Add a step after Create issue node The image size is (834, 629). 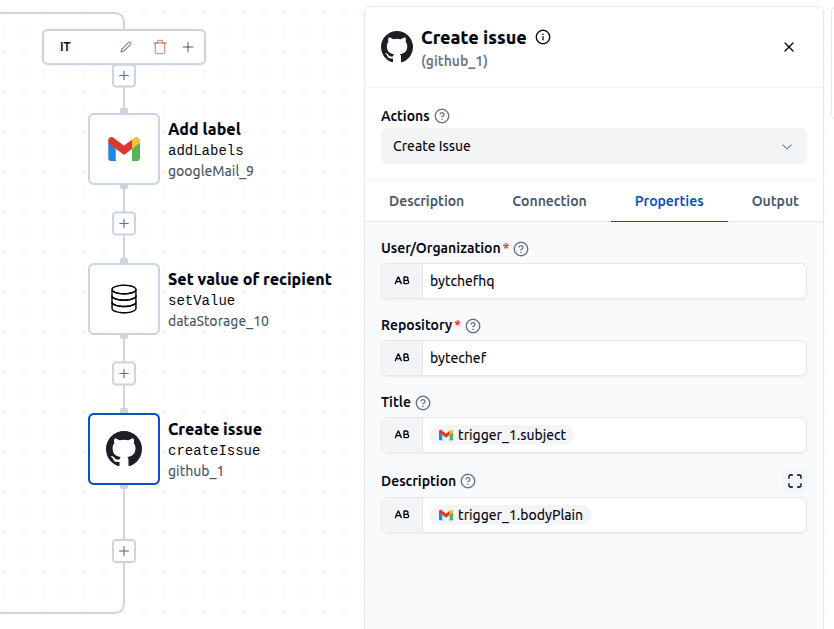[x=124, y=550]
